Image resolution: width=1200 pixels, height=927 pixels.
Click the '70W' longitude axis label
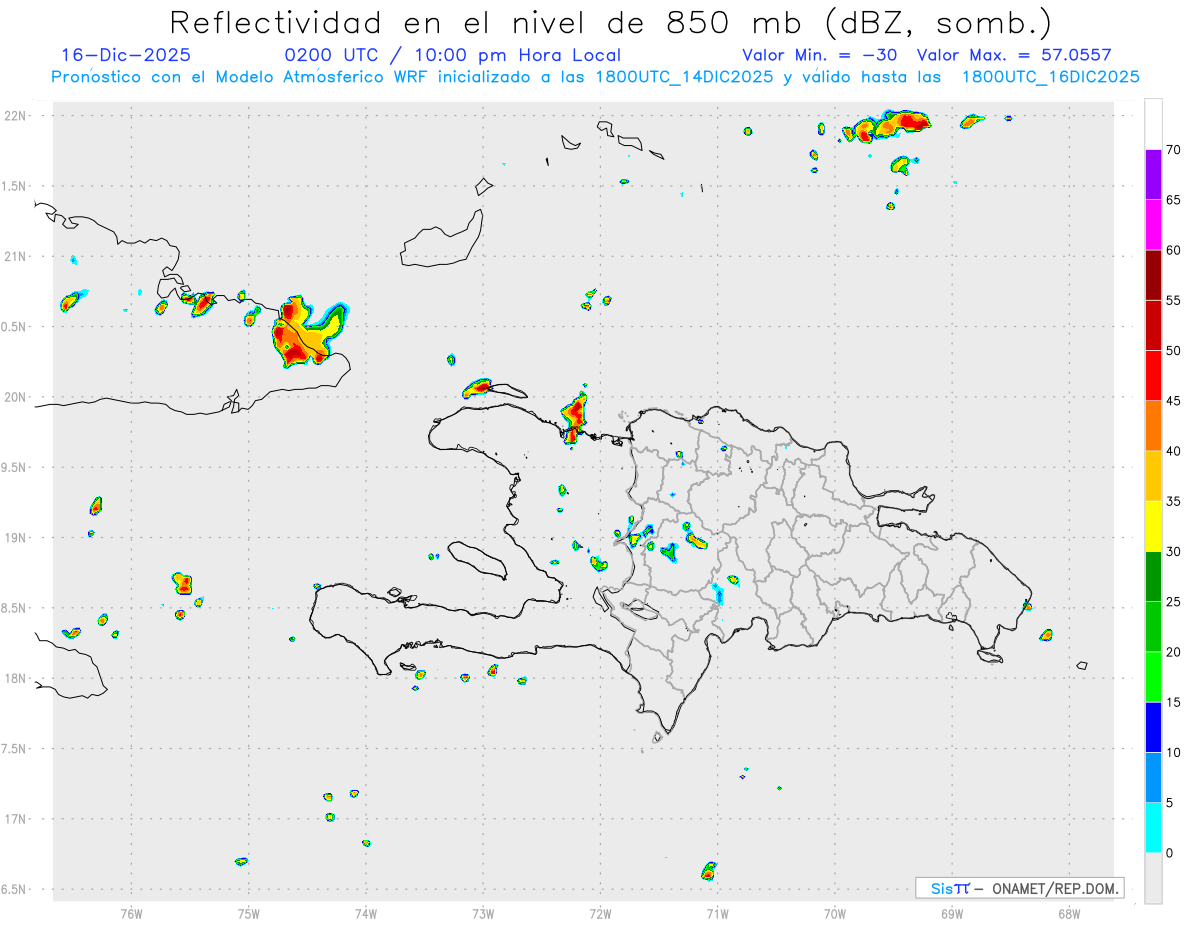click(835, 913)
